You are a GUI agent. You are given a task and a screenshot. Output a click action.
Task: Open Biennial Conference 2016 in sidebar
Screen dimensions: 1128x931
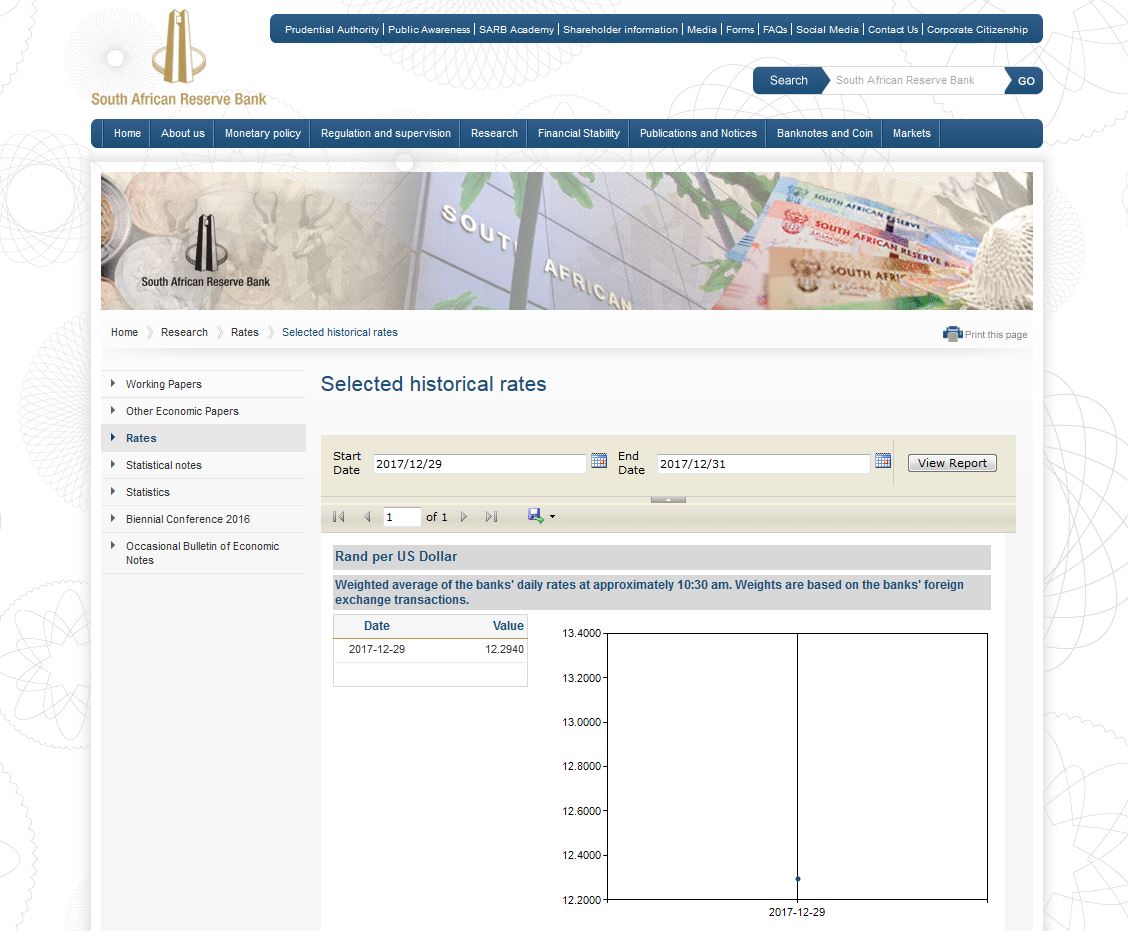188,519
